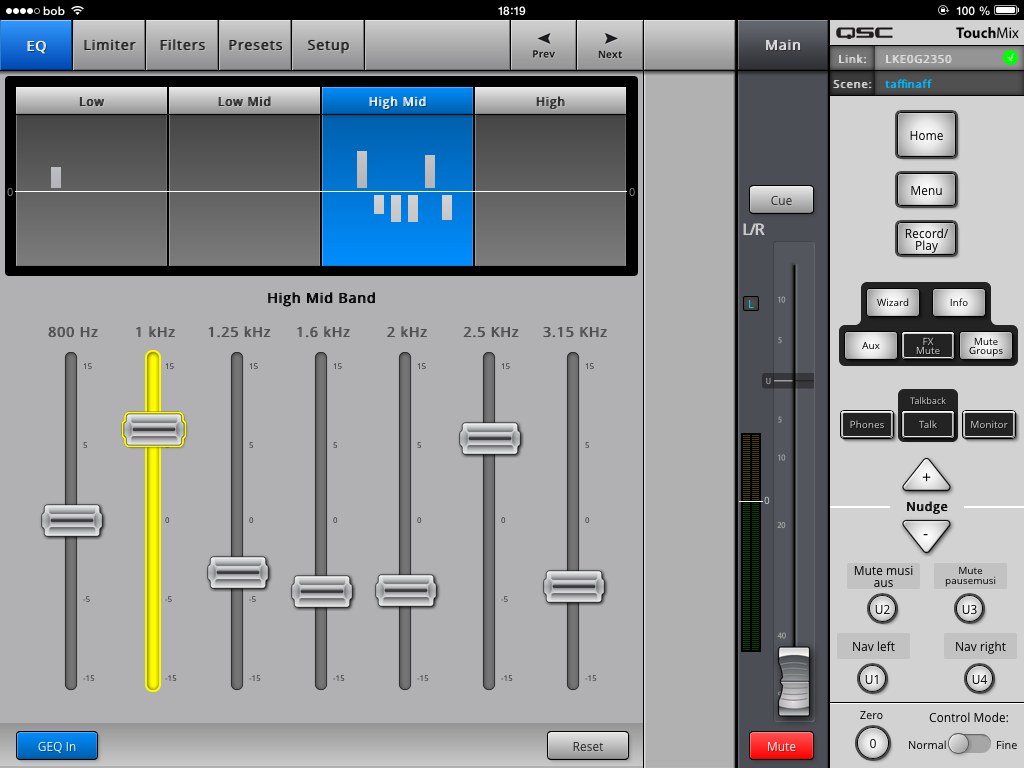Toggle FX Mute

click(927, 345)
